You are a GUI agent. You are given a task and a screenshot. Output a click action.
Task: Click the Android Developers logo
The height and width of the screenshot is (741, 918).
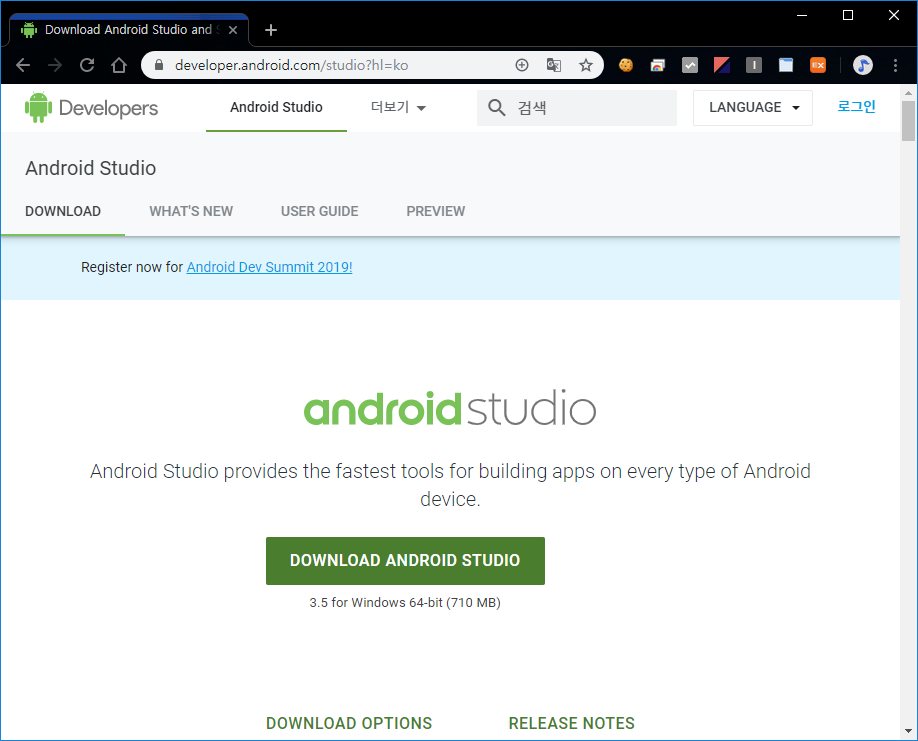91,108
